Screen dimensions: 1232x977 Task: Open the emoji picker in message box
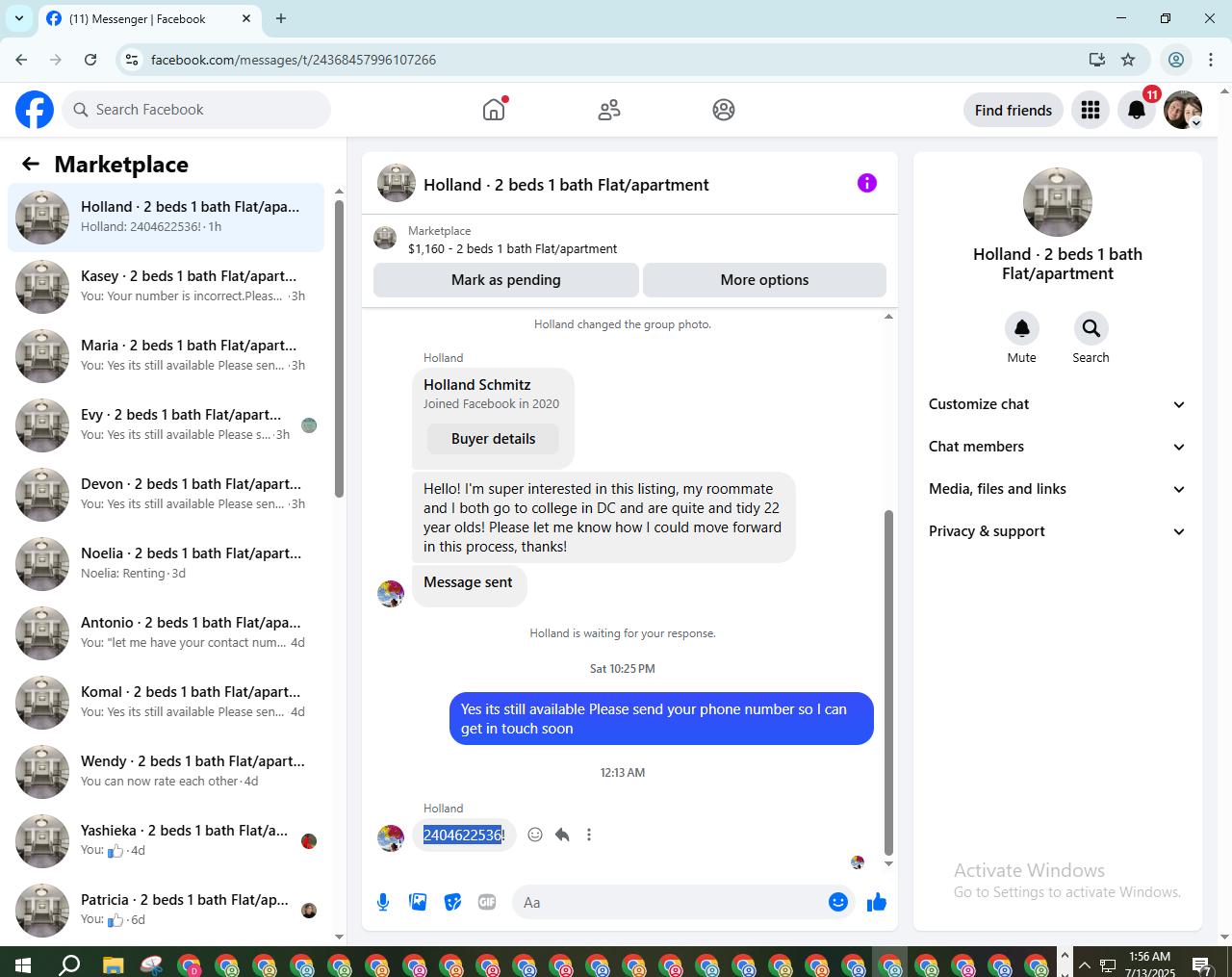[838, 902]
